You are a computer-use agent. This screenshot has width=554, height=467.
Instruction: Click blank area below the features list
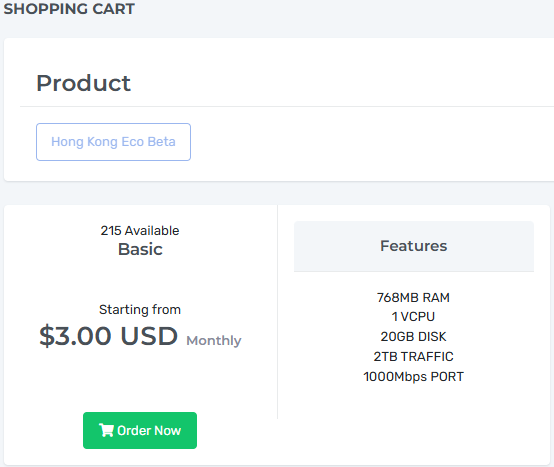413,424
